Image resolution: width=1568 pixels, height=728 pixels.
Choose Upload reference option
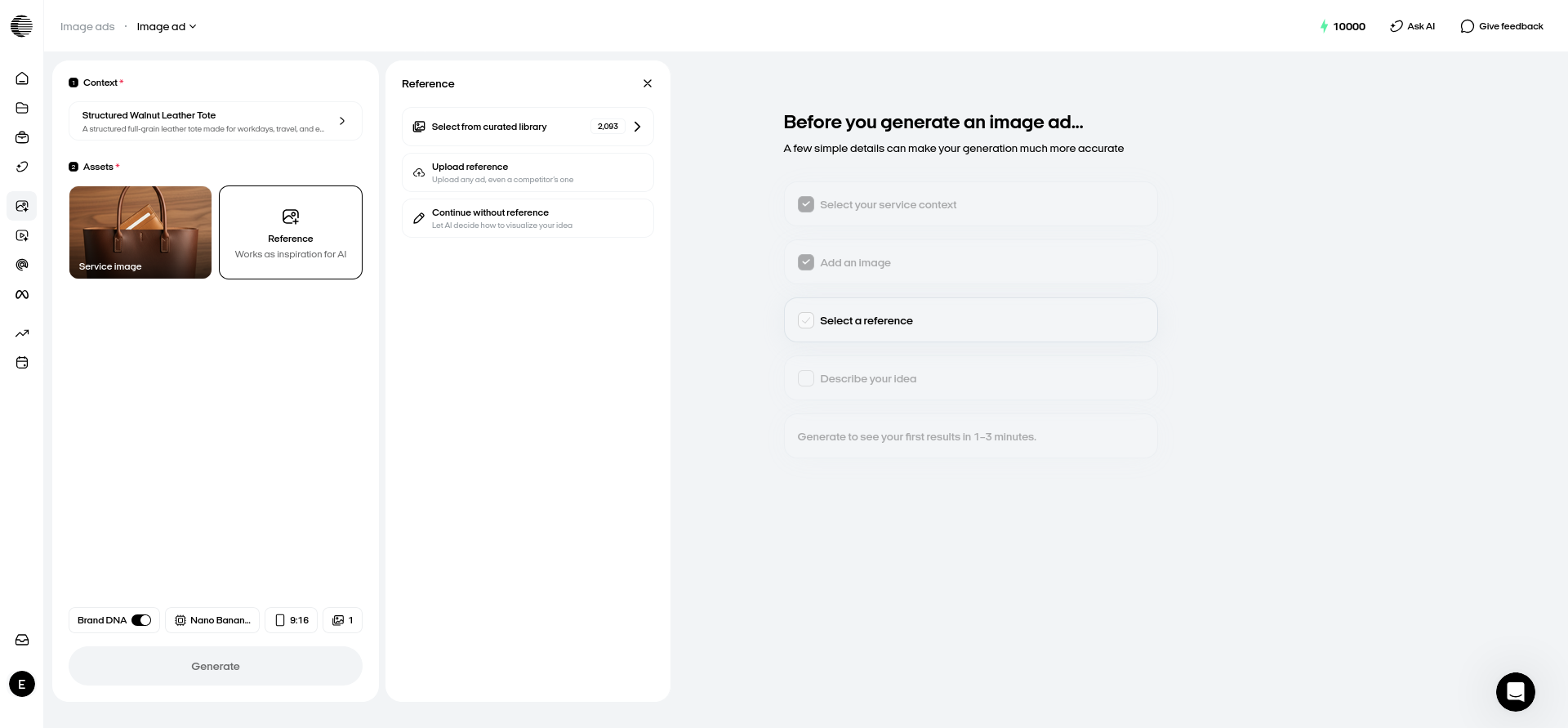pyautogui.click(x=528, y=172)
